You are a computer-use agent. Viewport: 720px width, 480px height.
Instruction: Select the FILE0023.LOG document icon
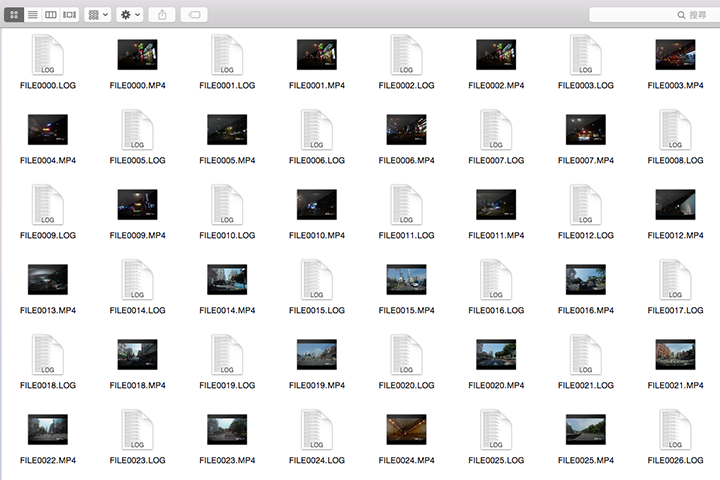[x=137, y=429]
